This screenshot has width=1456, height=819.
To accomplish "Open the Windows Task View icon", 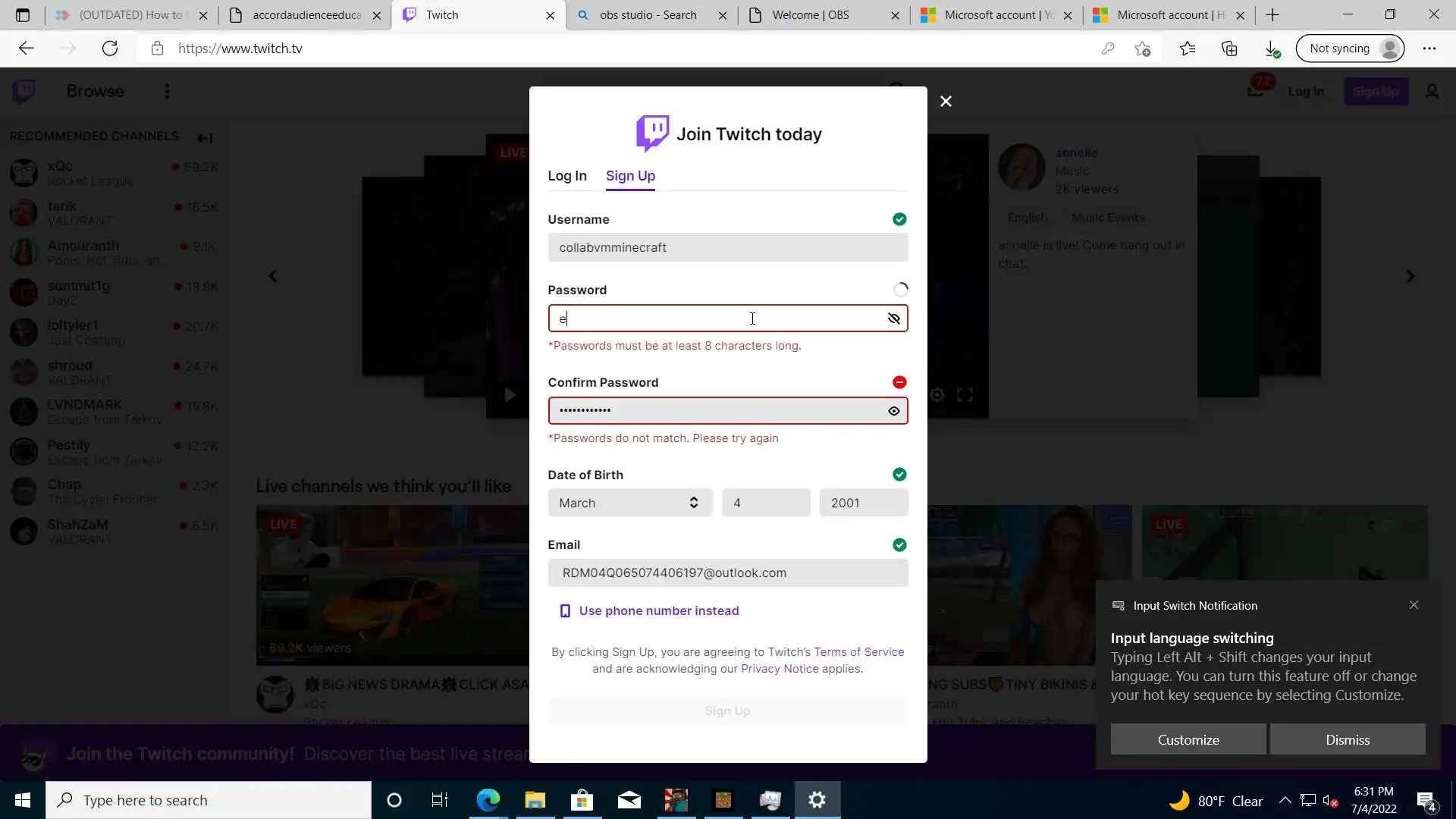I will click(440, 800).
